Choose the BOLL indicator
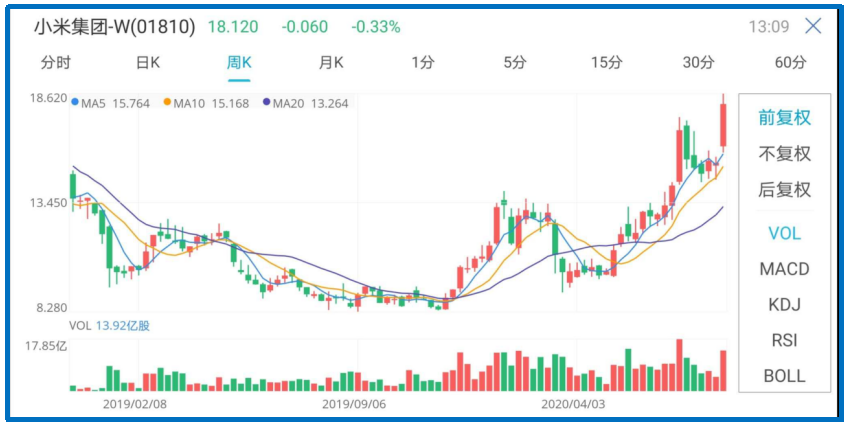Image resolution: width=848 pixels, height=427 pixels. coord(784,376)
